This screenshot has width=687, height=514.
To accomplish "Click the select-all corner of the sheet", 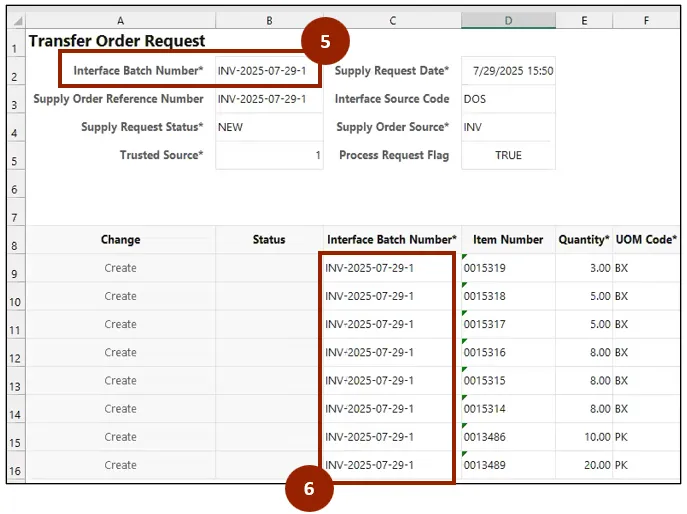I will (16, 20).
